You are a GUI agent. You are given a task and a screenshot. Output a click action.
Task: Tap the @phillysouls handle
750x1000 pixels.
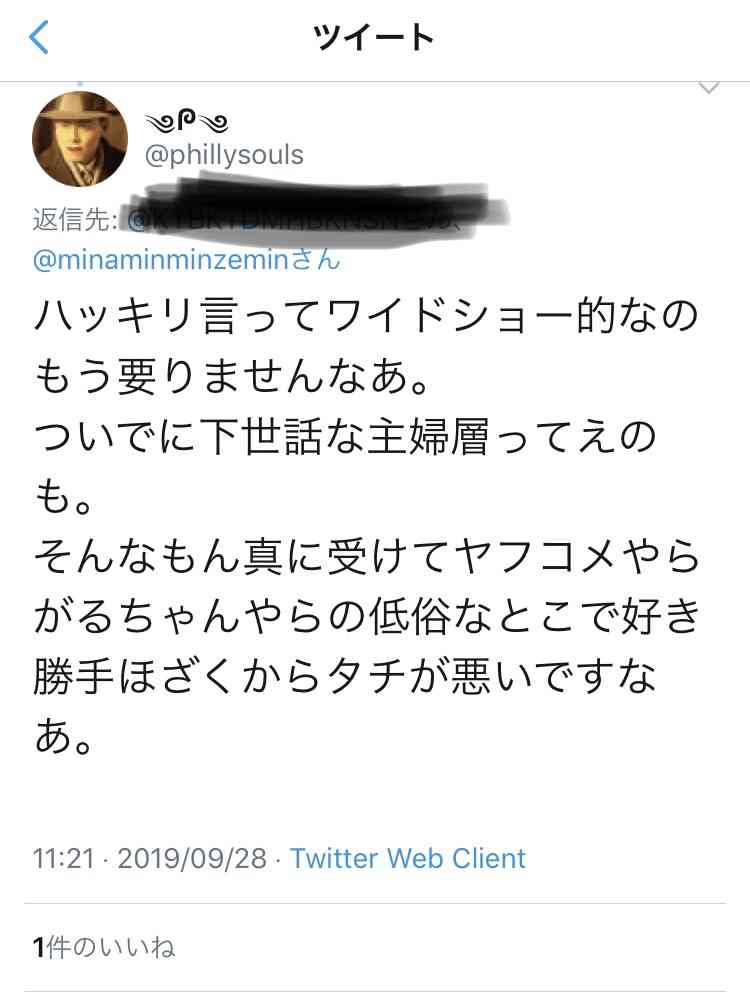[x=225, y=156]
